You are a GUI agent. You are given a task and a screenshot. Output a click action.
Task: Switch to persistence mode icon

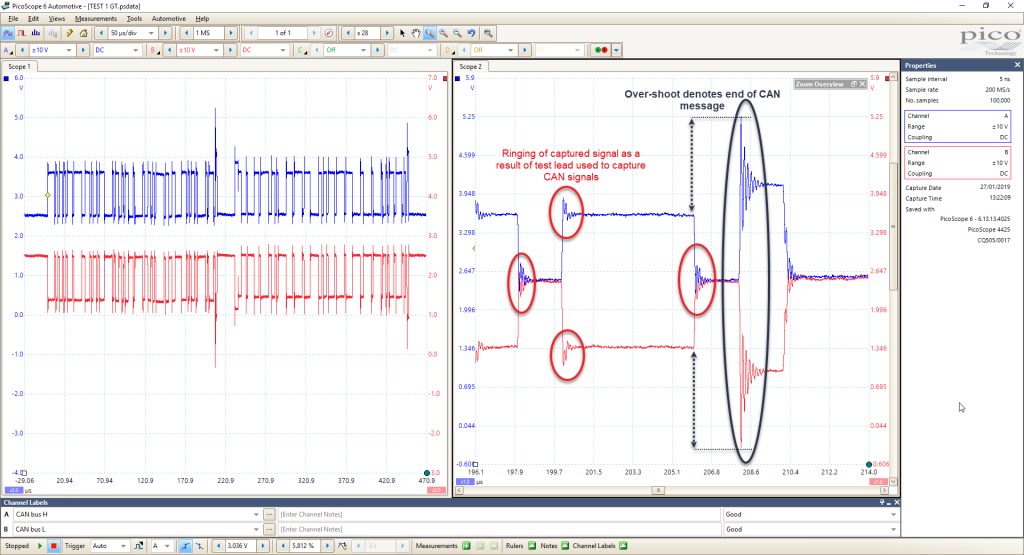point(22,33)
